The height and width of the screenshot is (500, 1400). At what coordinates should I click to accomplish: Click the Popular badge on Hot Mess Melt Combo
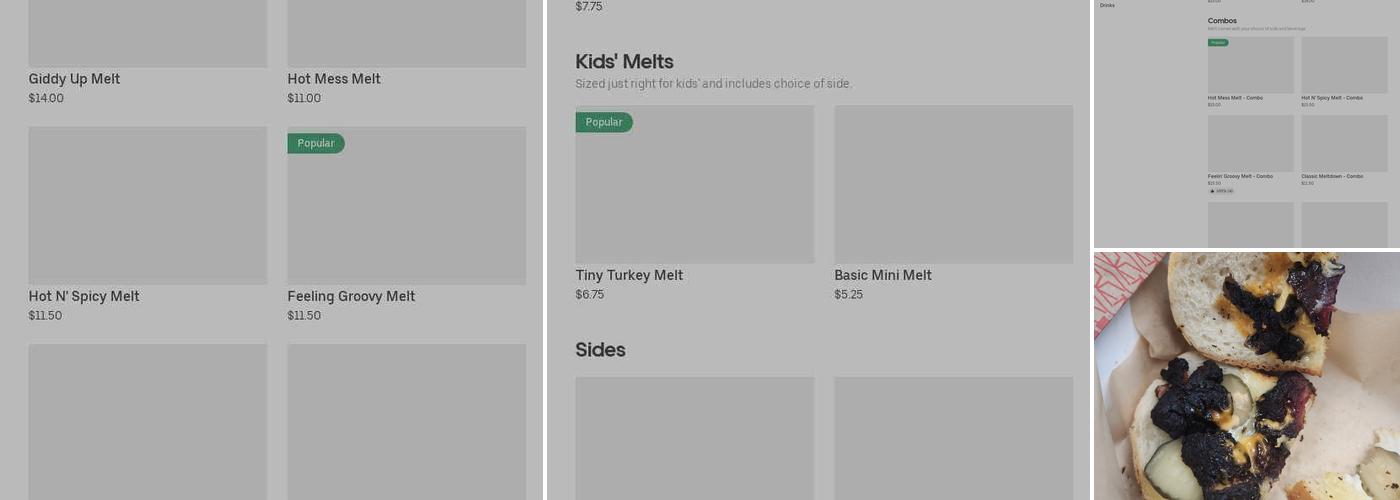click(1218, 43)
